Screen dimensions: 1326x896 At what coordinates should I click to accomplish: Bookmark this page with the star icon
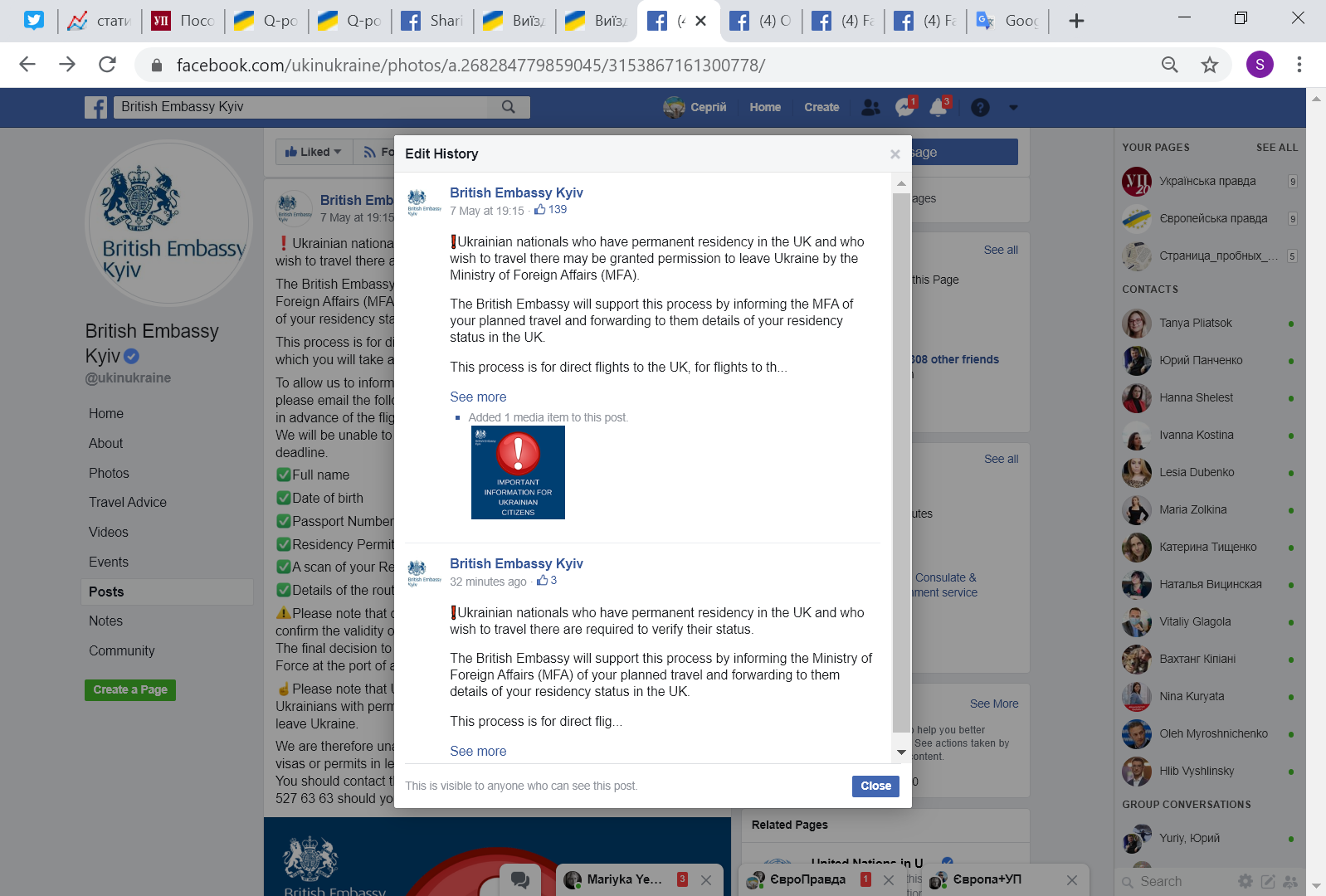(1210, 65)
